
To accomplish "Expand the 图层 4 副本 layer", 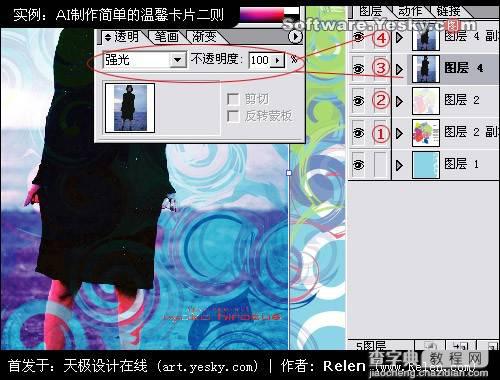I will pyautogui.click(x=399, y=37).
